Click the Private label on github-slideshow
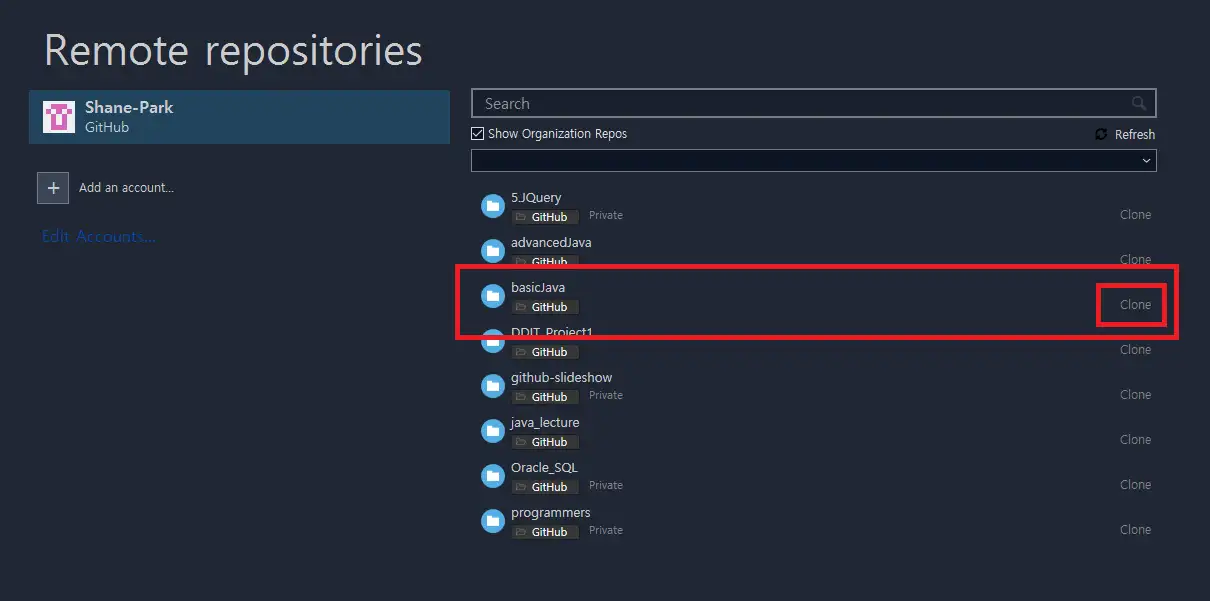Screen dimensions: 1210x601 (606, 395)
